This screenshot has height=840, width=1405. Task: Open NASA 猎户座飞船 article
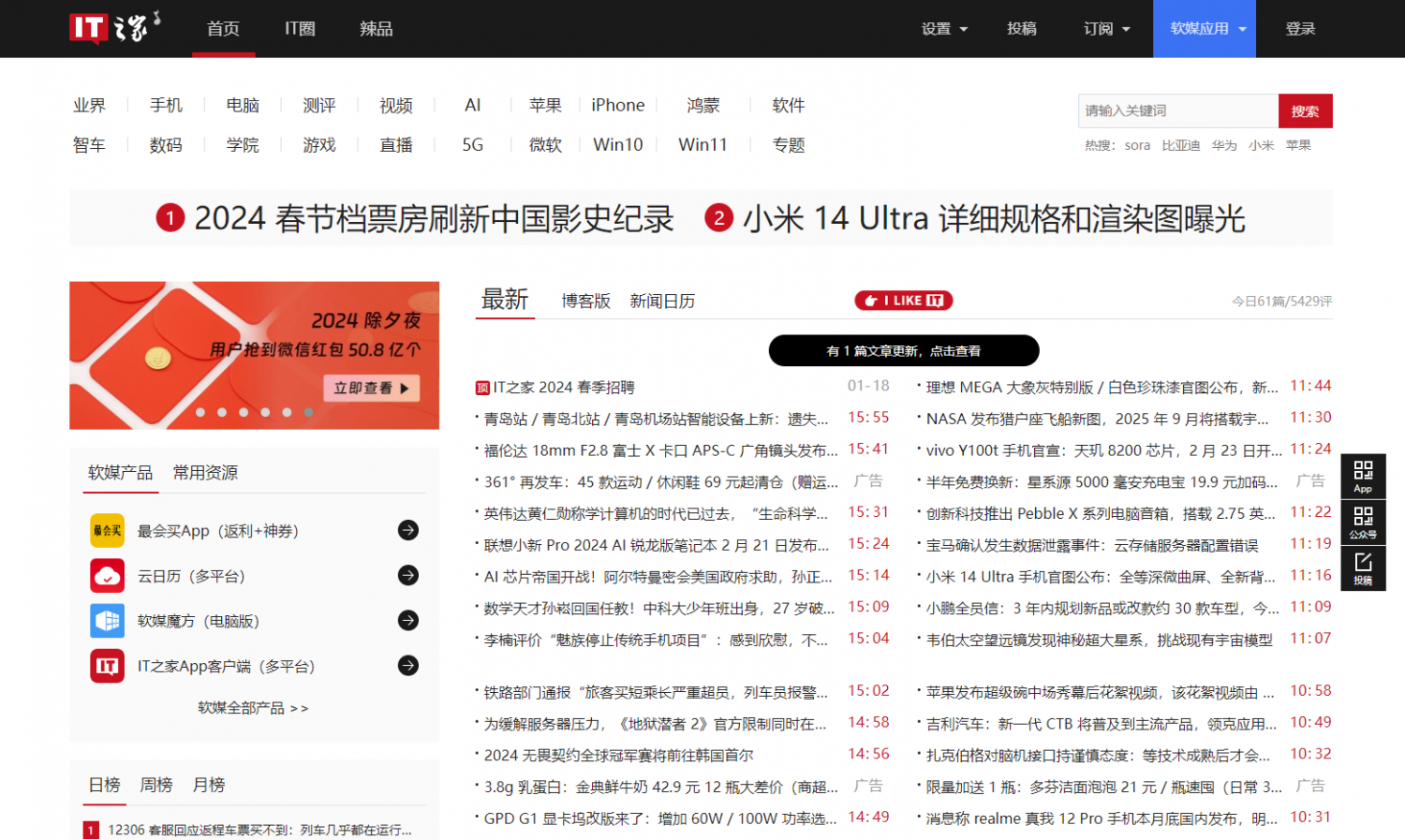(x=1097, y=419)
